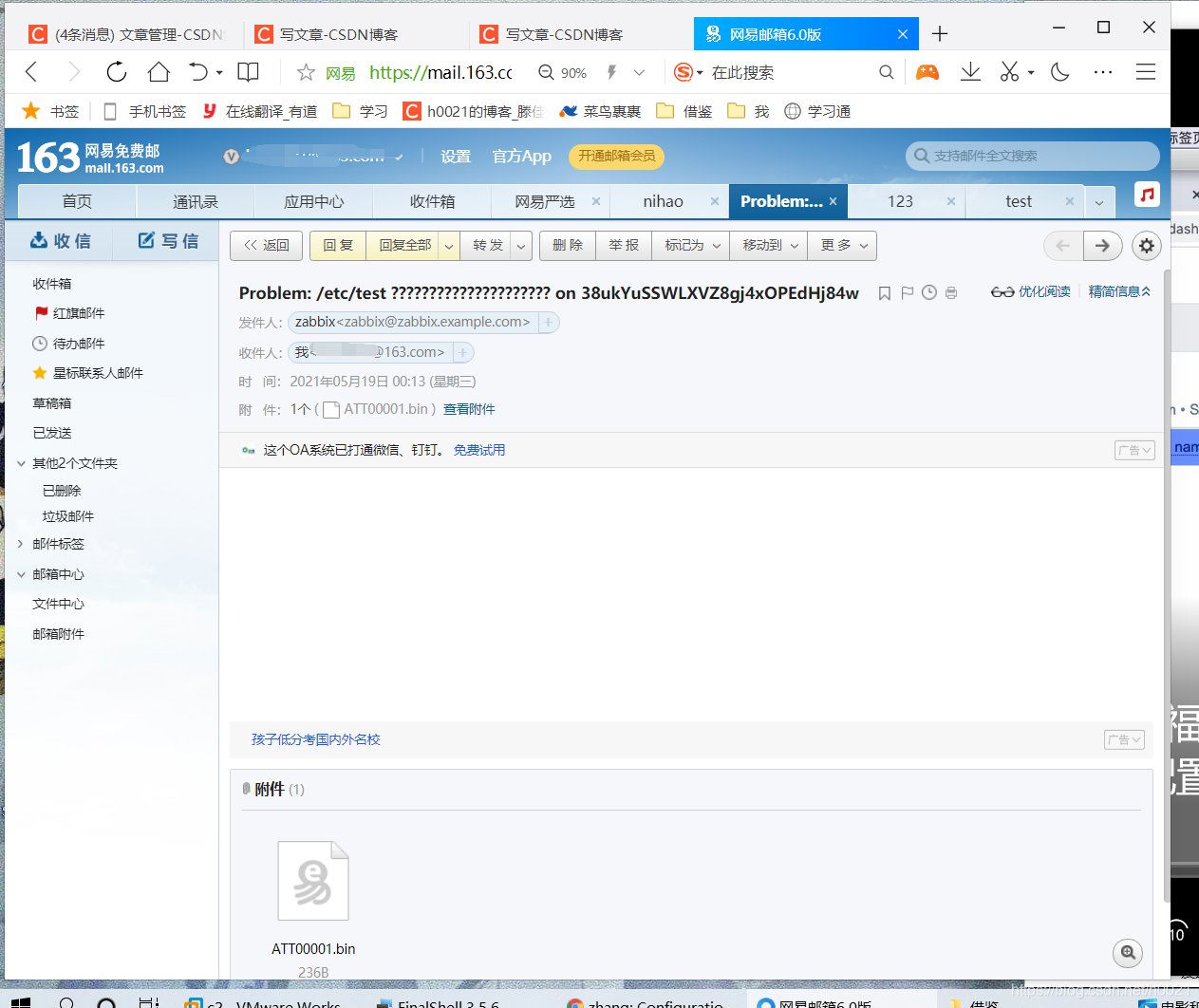Go to next email arrow

1102,246
